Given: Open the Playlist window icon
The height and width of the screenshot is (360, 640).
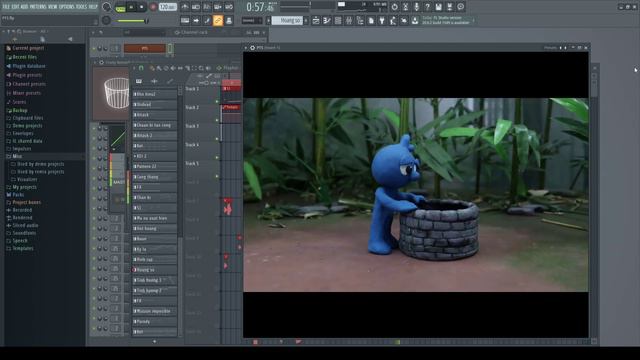Looking at the screenshot, I should coord(316,20).
